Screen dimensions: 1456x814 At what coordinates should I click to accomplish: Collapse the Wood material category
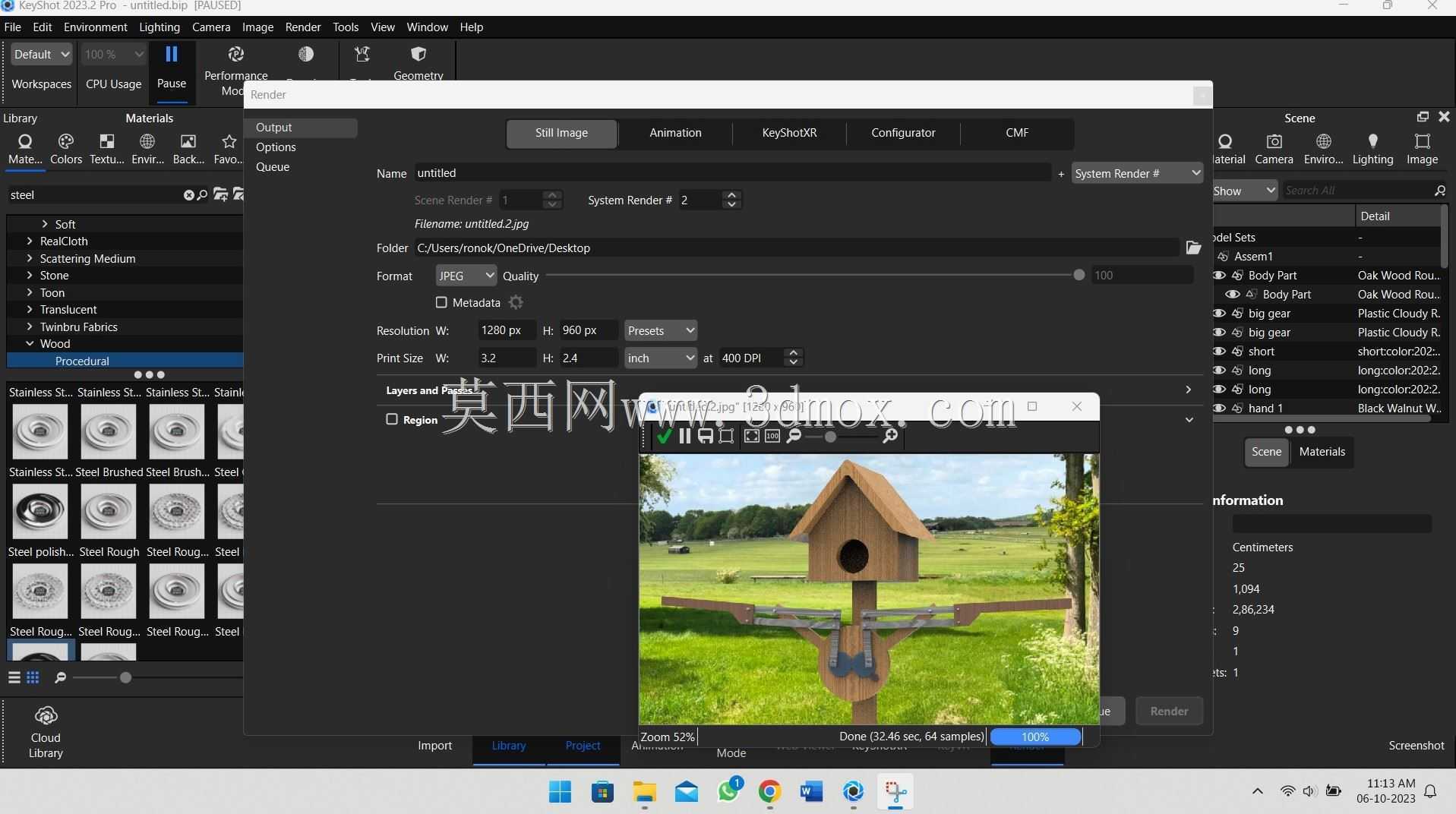click(x=30, y=344)
